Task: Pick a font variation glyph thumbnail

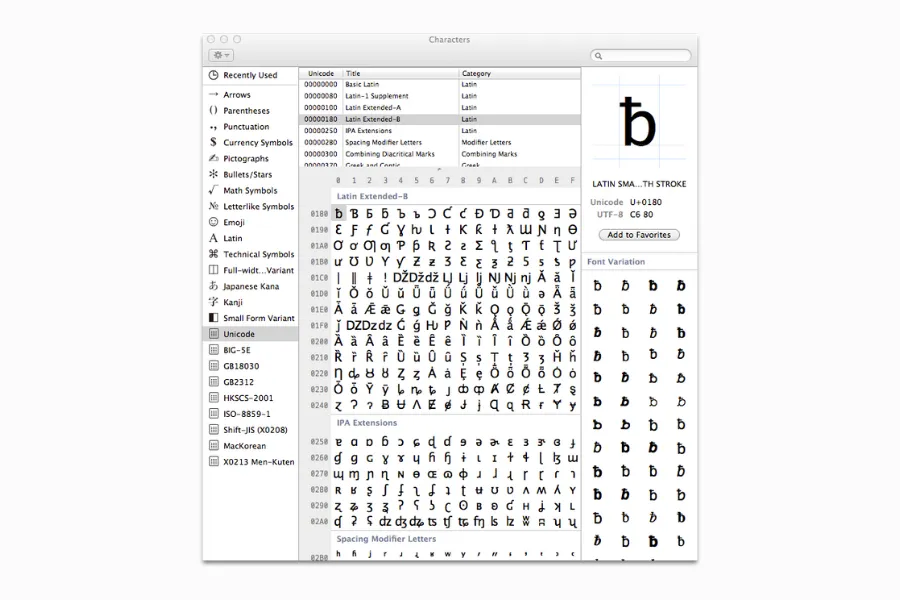Action: tap(598, 285)
